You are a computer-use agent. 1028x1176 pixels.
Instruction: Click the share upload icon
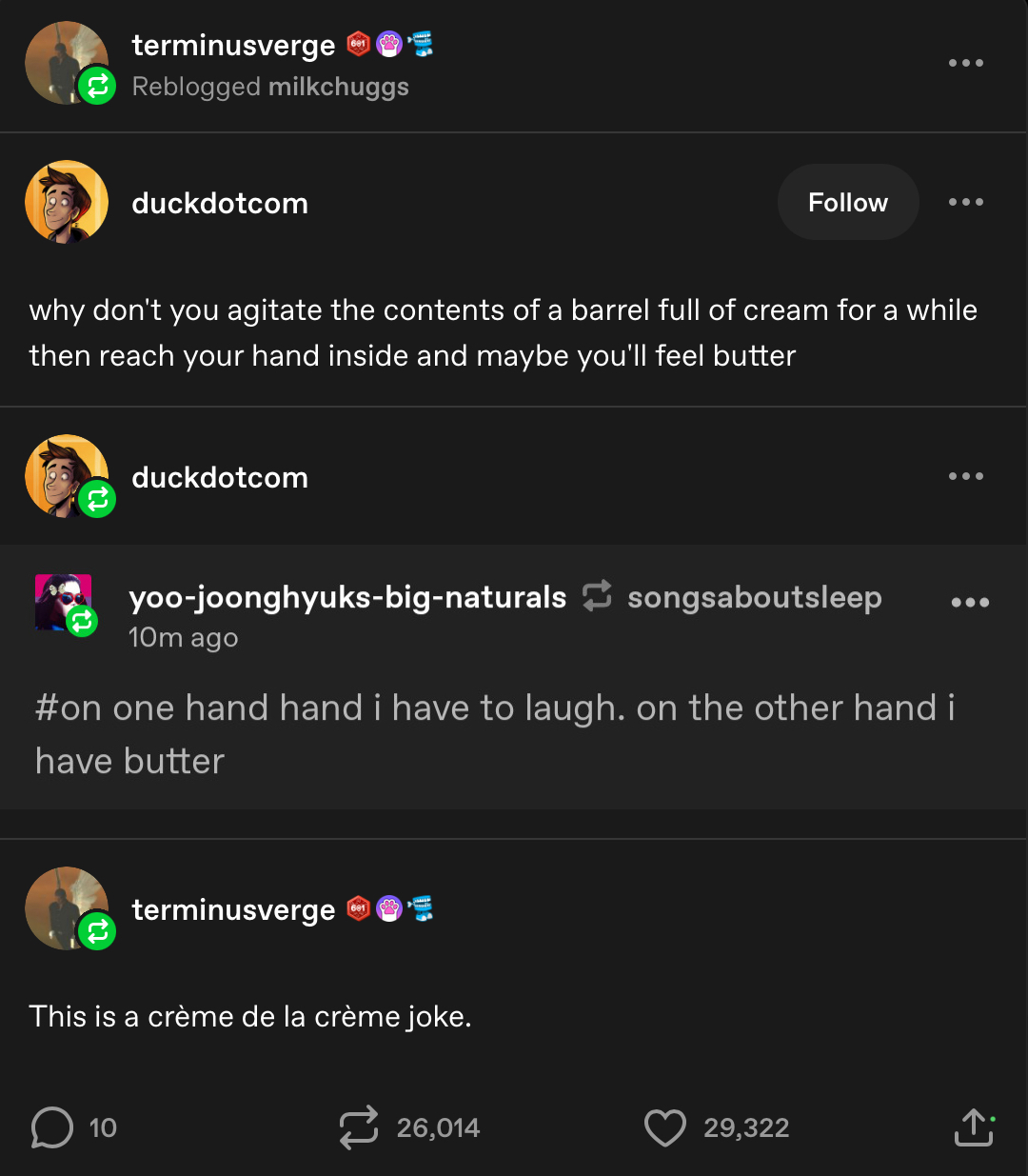(973, 1127)
